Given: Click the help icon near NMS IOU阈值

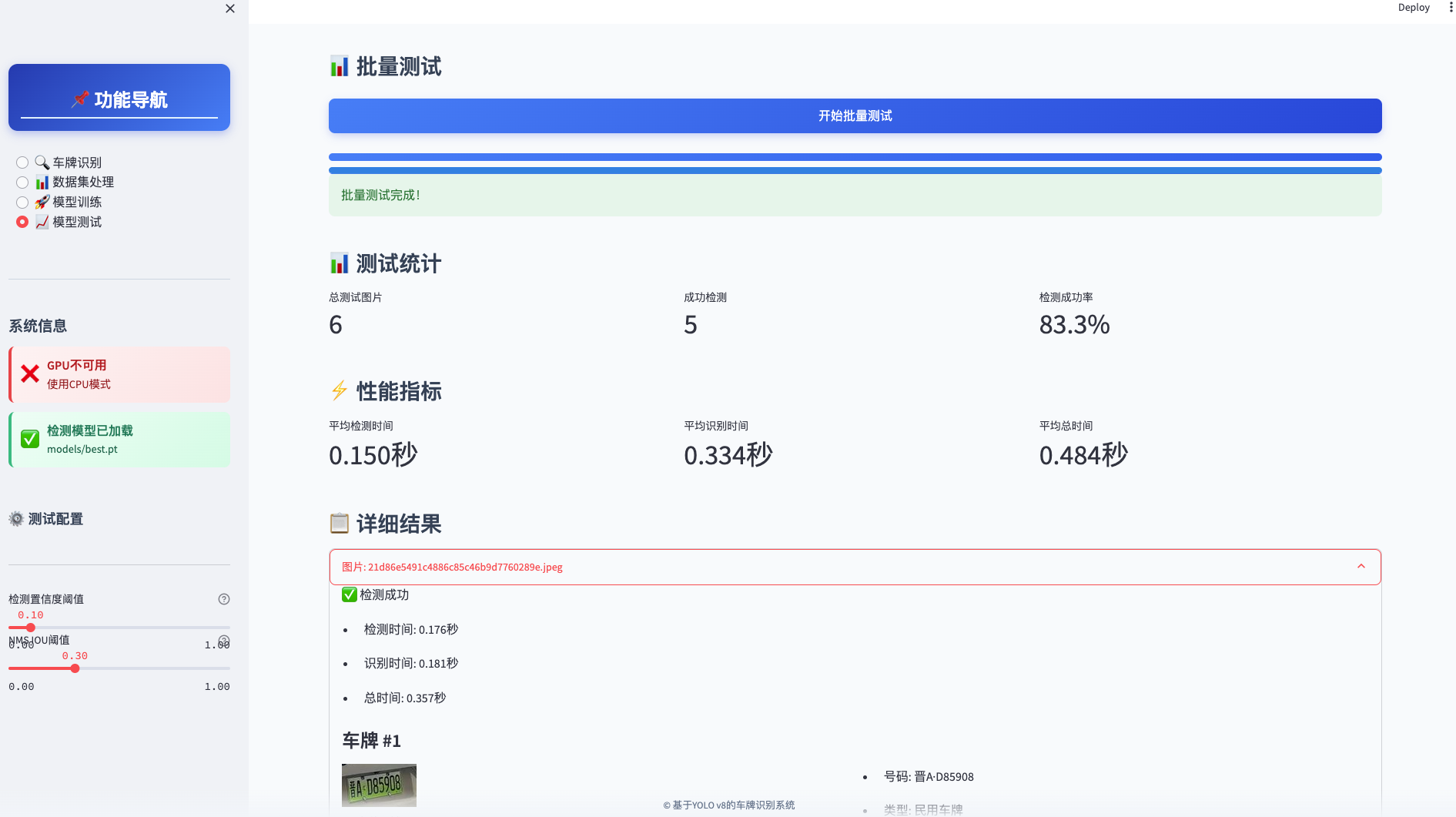Looking at the screenshot, I should [x=223, y=640].
